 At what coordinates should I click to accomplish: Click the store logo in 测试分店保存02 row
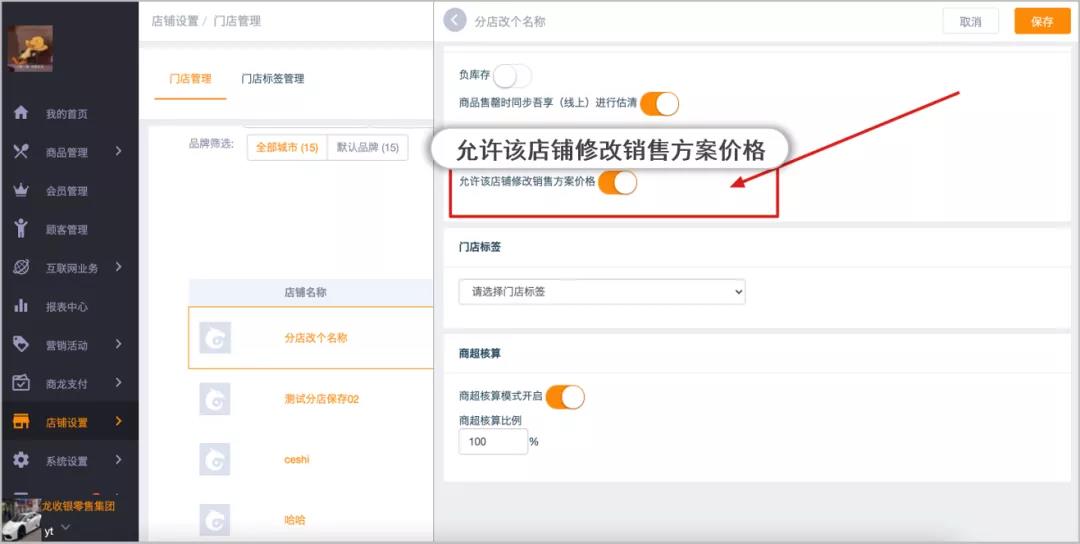tap(215, 399)
